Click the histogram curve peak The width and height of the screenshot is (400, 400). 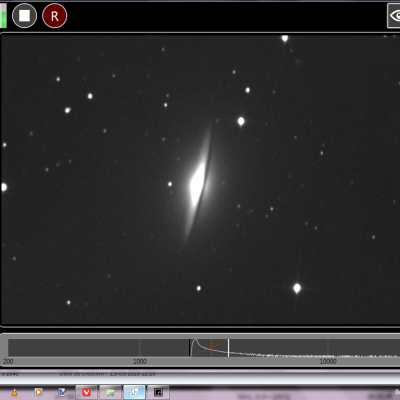(195, 341)
